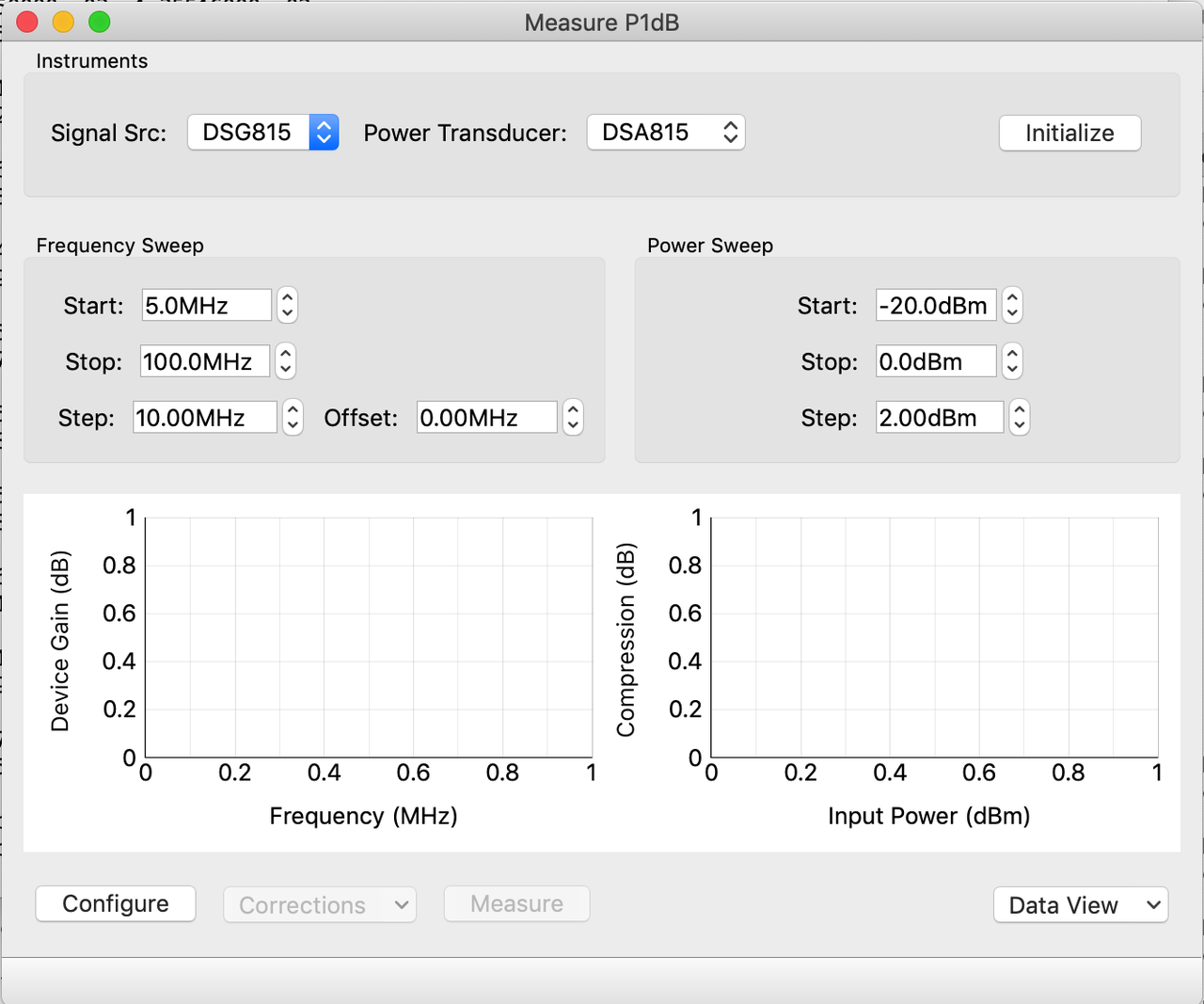Open the Data View dropdown
Viewport: 1204px width, 1004px height.
[x=1081, y=905]
